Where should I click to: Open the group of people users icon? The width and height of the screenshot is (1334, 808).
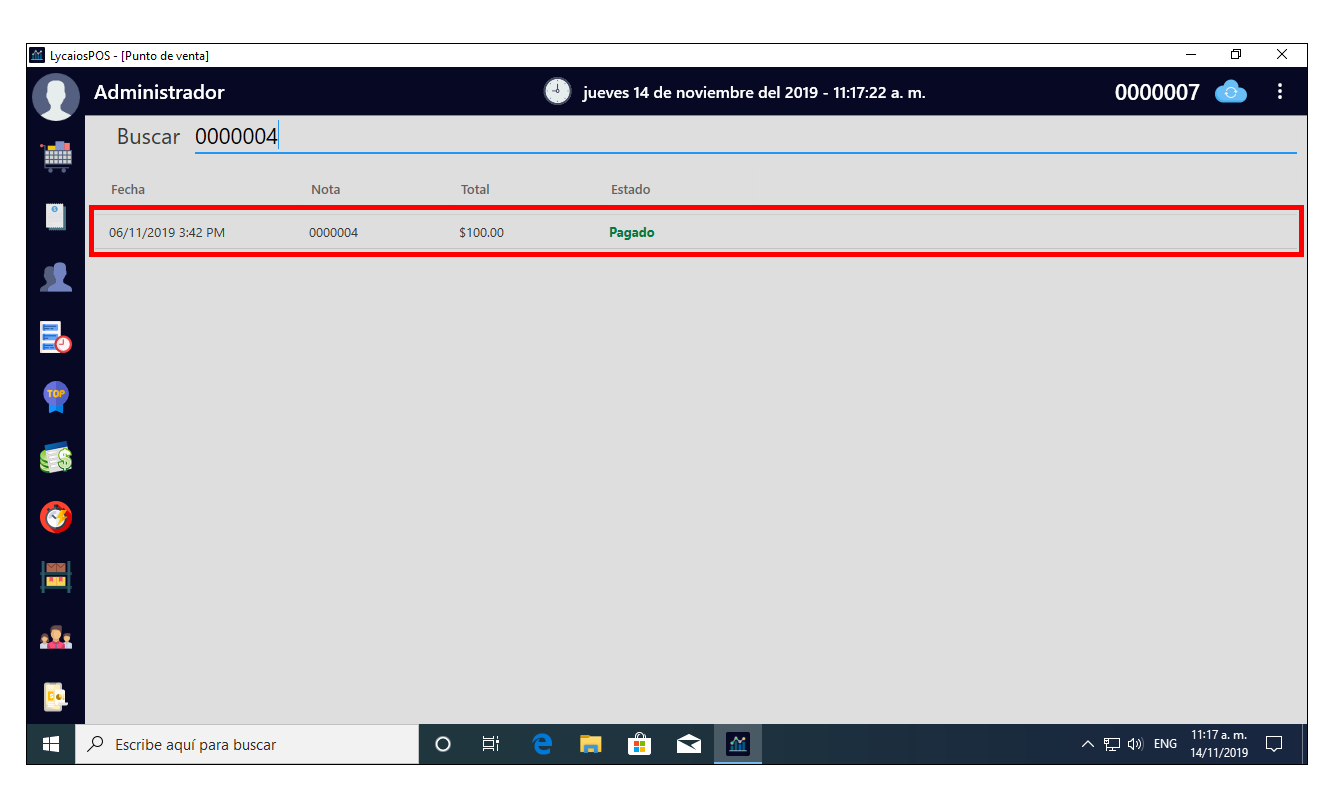56,637
